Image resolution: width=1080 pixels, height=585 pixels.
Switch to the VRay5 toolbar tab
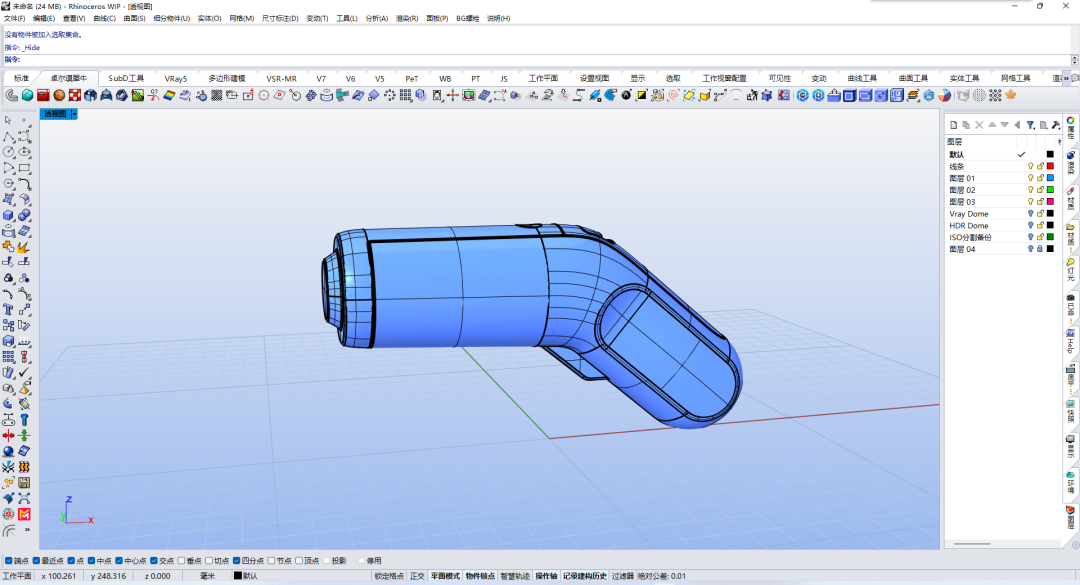[176, 79]
